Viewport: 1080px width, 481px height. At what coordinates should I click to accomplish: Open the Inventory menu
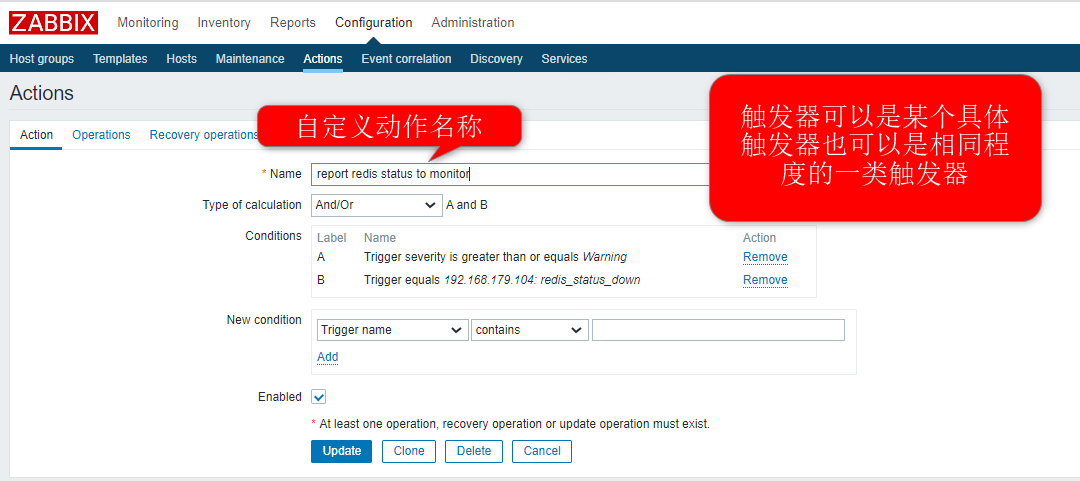(x=224, y=23)
